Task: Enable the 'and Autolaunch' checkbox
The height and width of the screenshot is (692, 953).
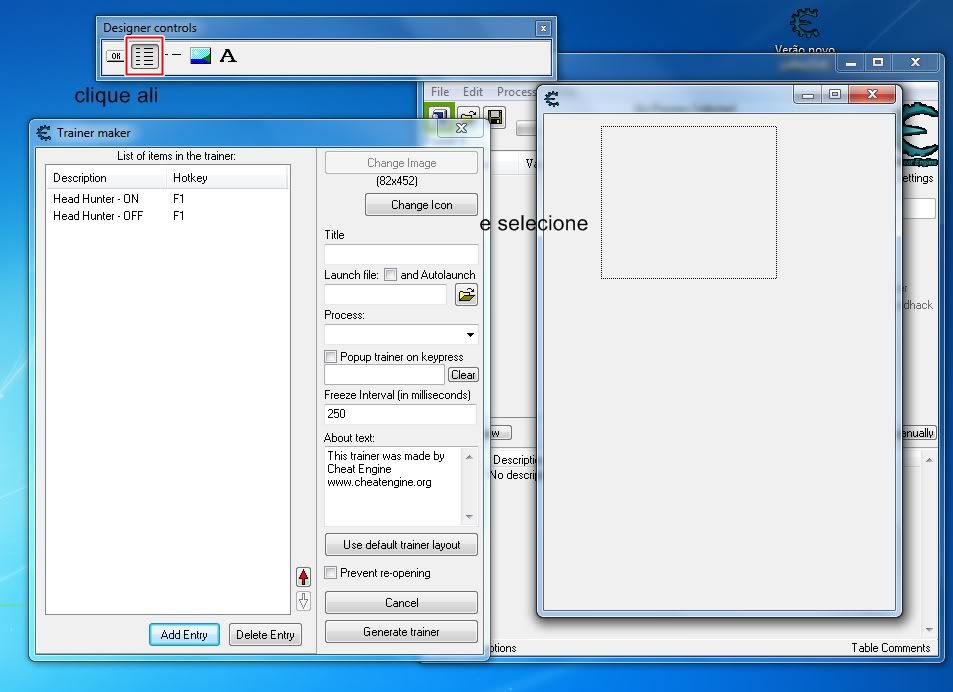Action: point(391,275)
